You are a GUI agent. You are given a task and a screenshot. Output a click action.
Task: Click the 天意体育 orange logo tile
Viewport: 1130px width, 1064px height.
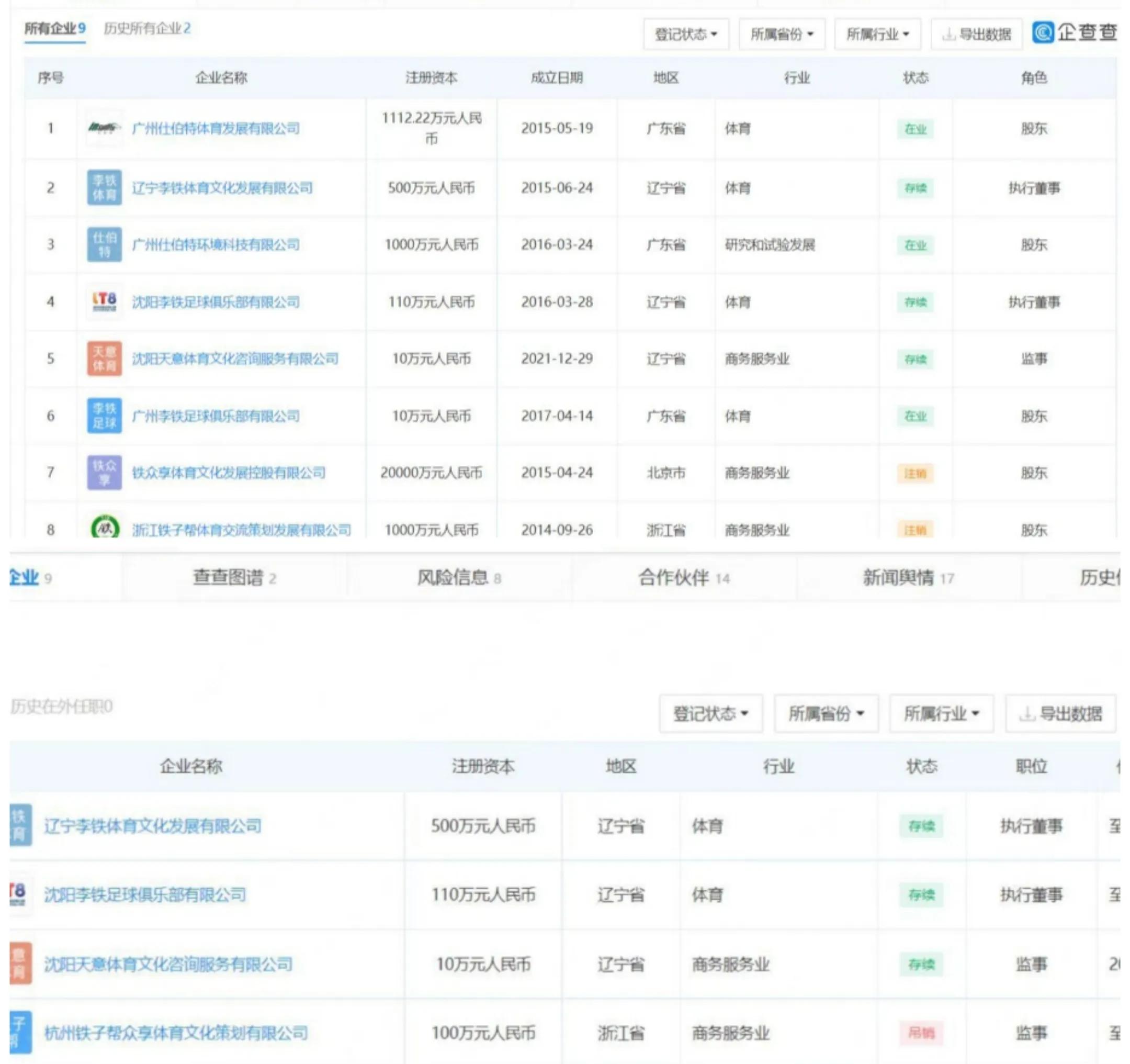[x=104, y=359]
